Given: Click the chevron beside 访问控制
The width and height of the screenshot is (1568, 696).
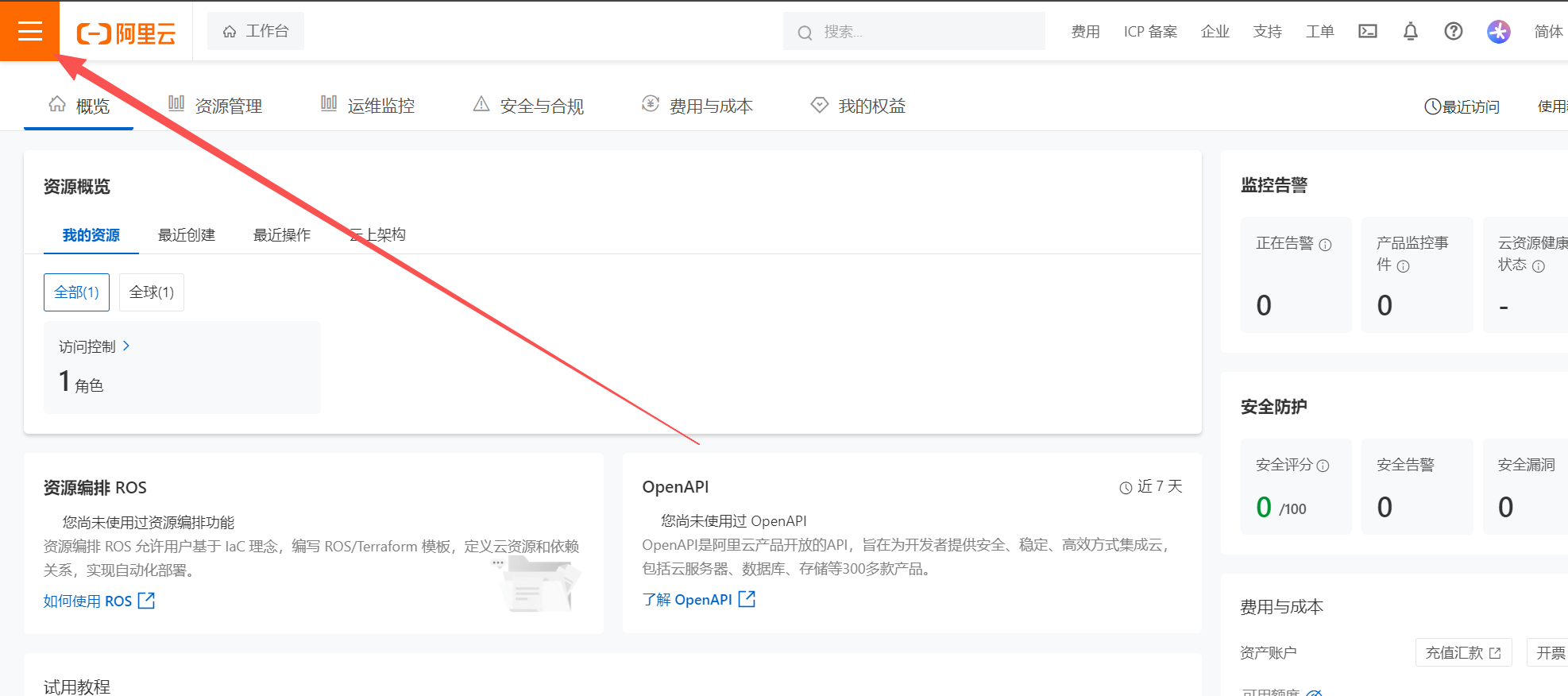Looking at the screenshot, I should pos(126,346).
